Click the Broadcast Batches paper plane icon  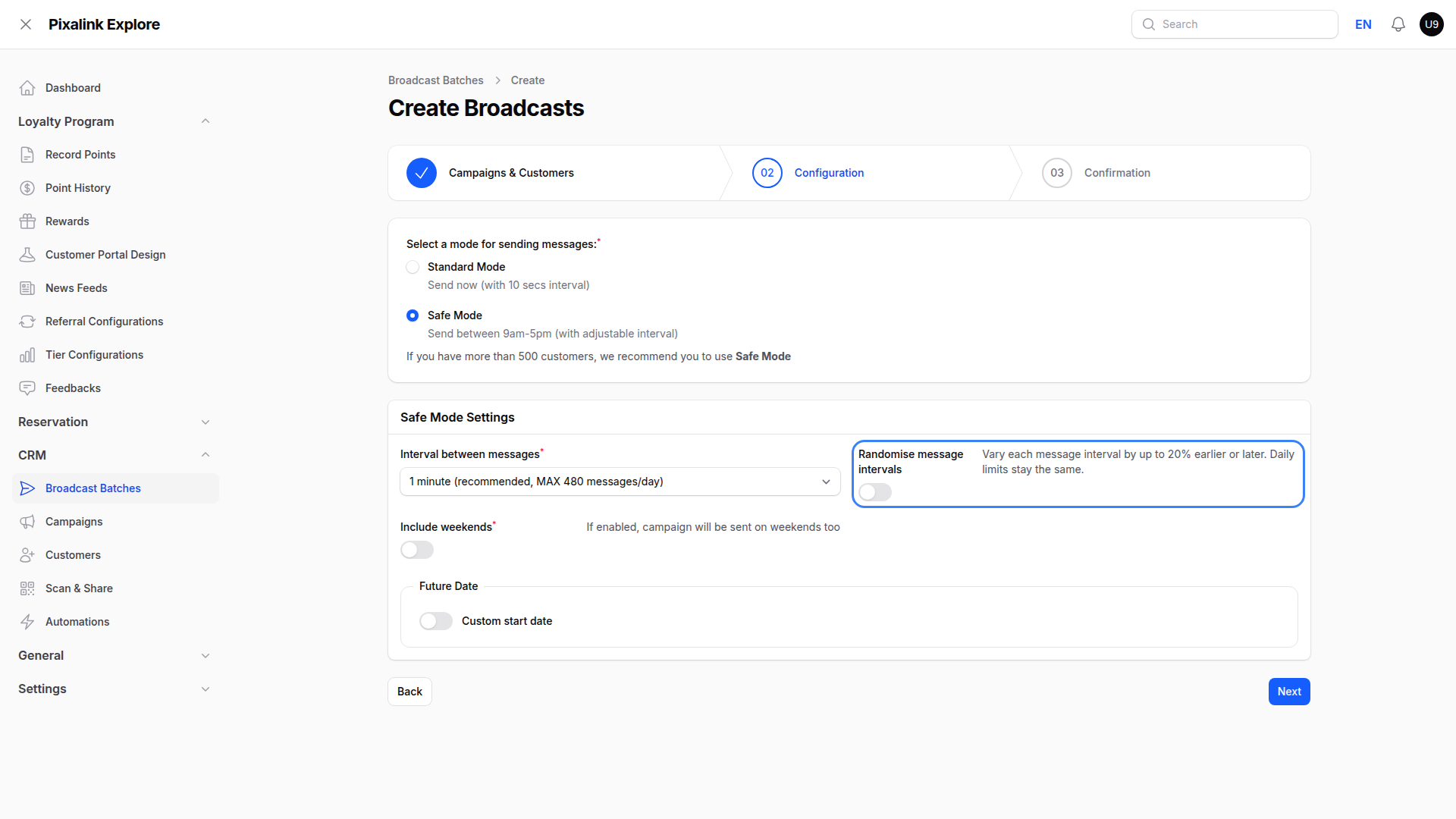(x=27, y=488)
